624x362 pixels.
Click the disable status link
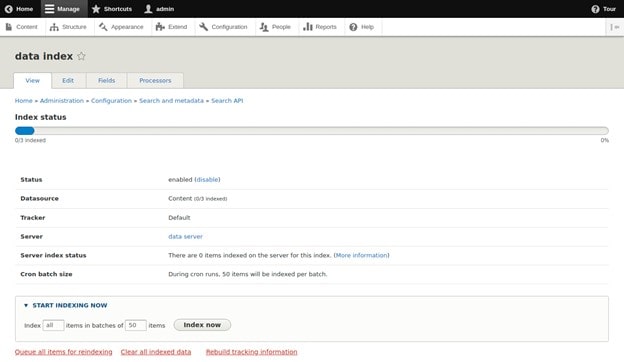pos(207,180)
